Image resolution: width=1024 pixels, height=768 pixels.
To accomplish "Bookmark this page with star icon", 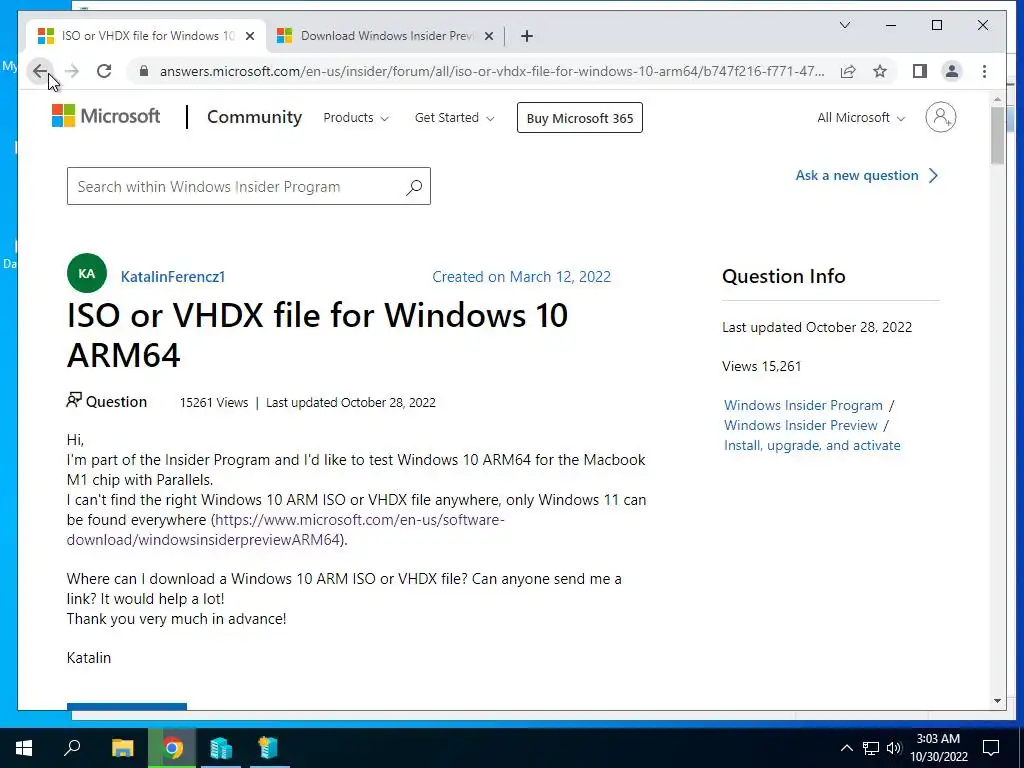I will (x=880, y=71).
